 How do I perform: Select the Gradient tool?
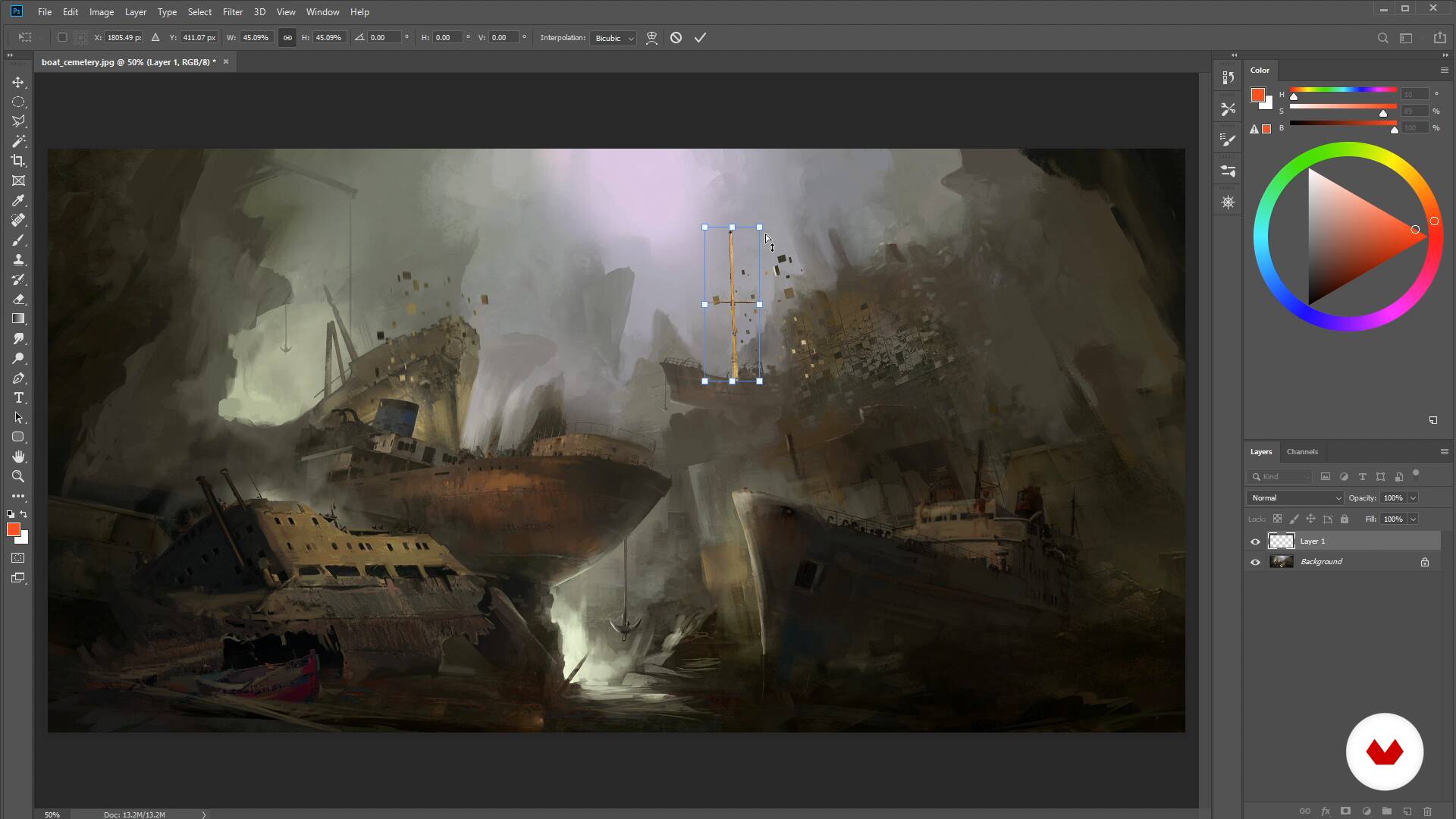(x=18, y=318)
